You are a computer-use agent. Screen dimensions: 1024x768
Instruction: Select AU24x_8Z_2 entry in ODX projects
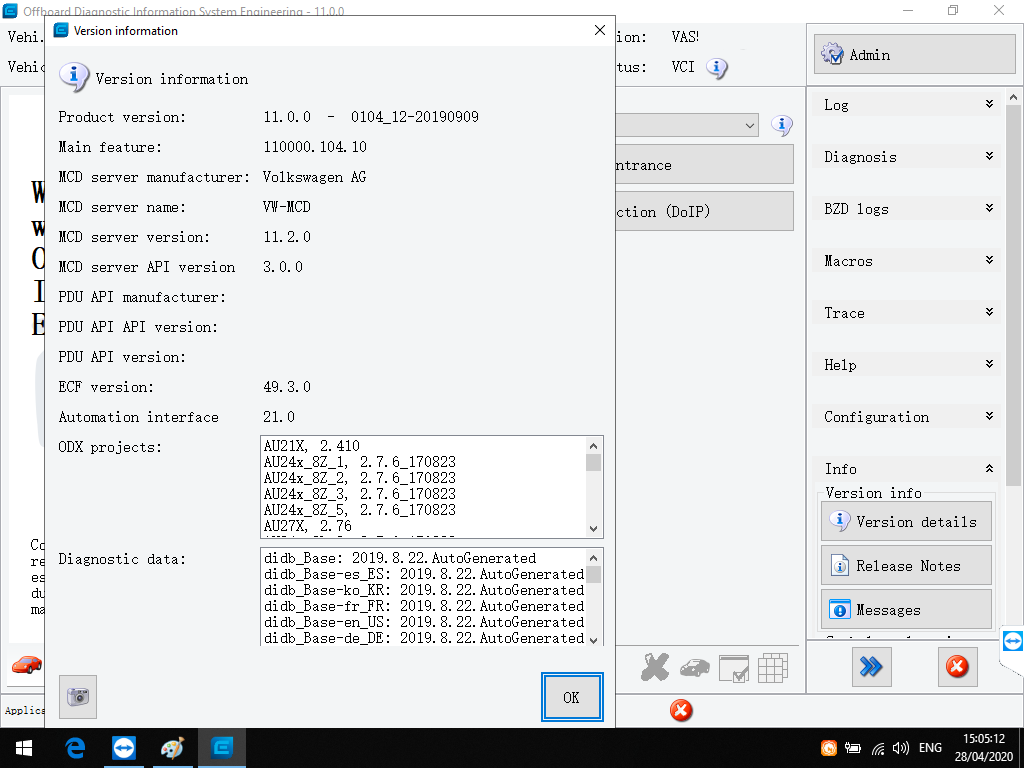360,478
